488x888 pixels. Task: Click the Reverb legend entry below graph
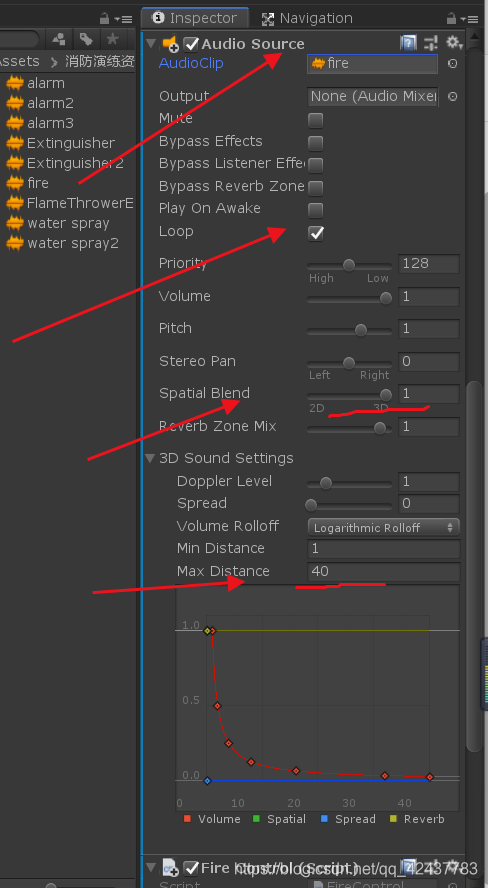pyautogui.click(x=417, y=819)
